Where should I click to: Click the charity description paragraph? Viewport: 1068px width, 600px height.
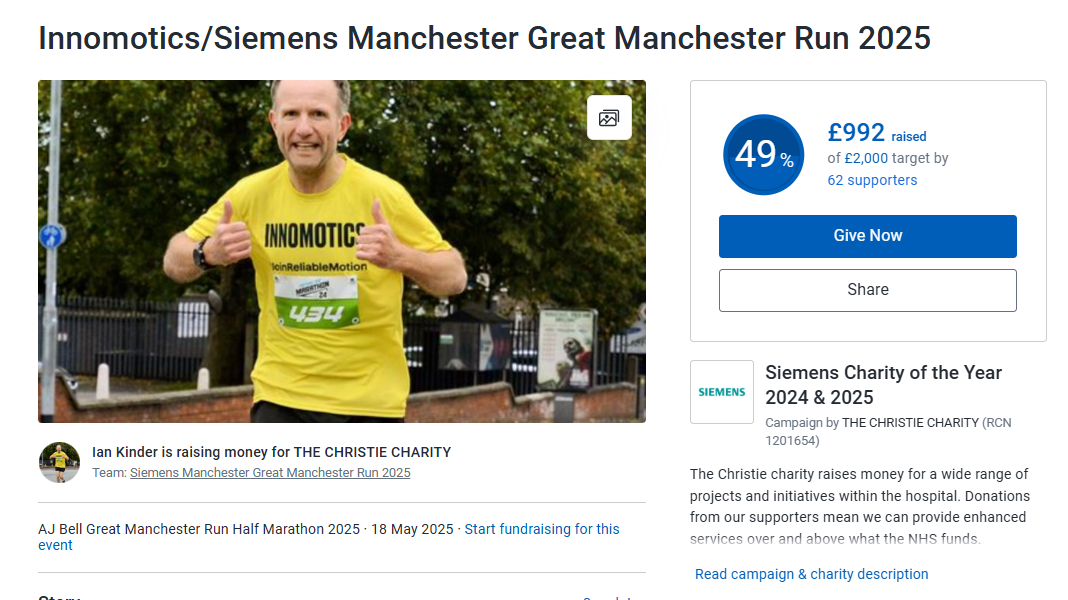(x=860, y=506)
